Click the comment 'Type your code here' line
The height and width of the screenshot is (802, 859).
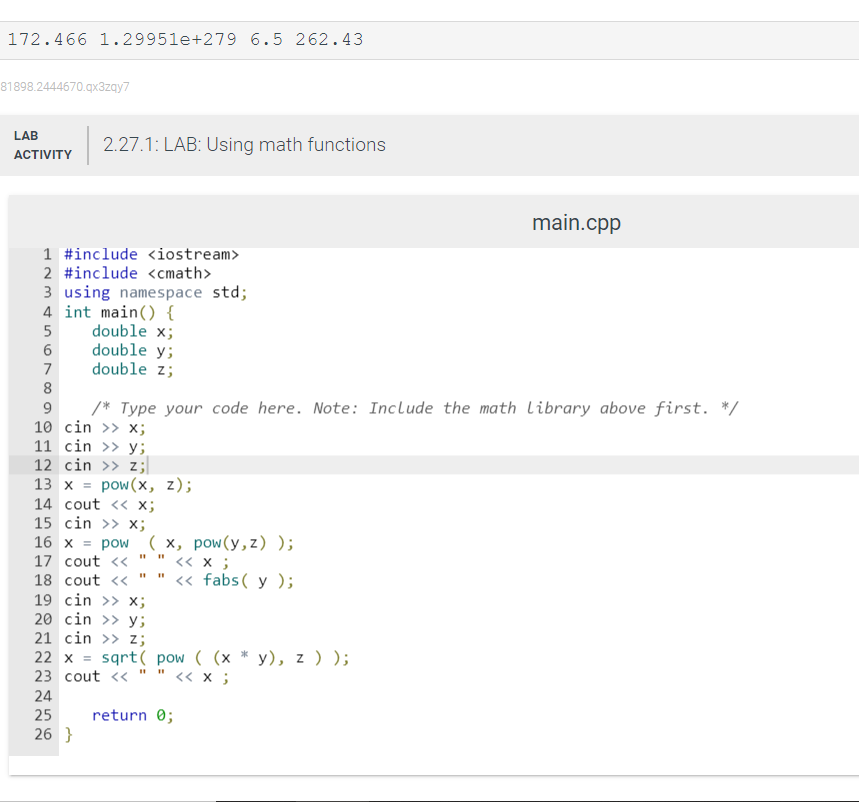(x=415, y=408)
